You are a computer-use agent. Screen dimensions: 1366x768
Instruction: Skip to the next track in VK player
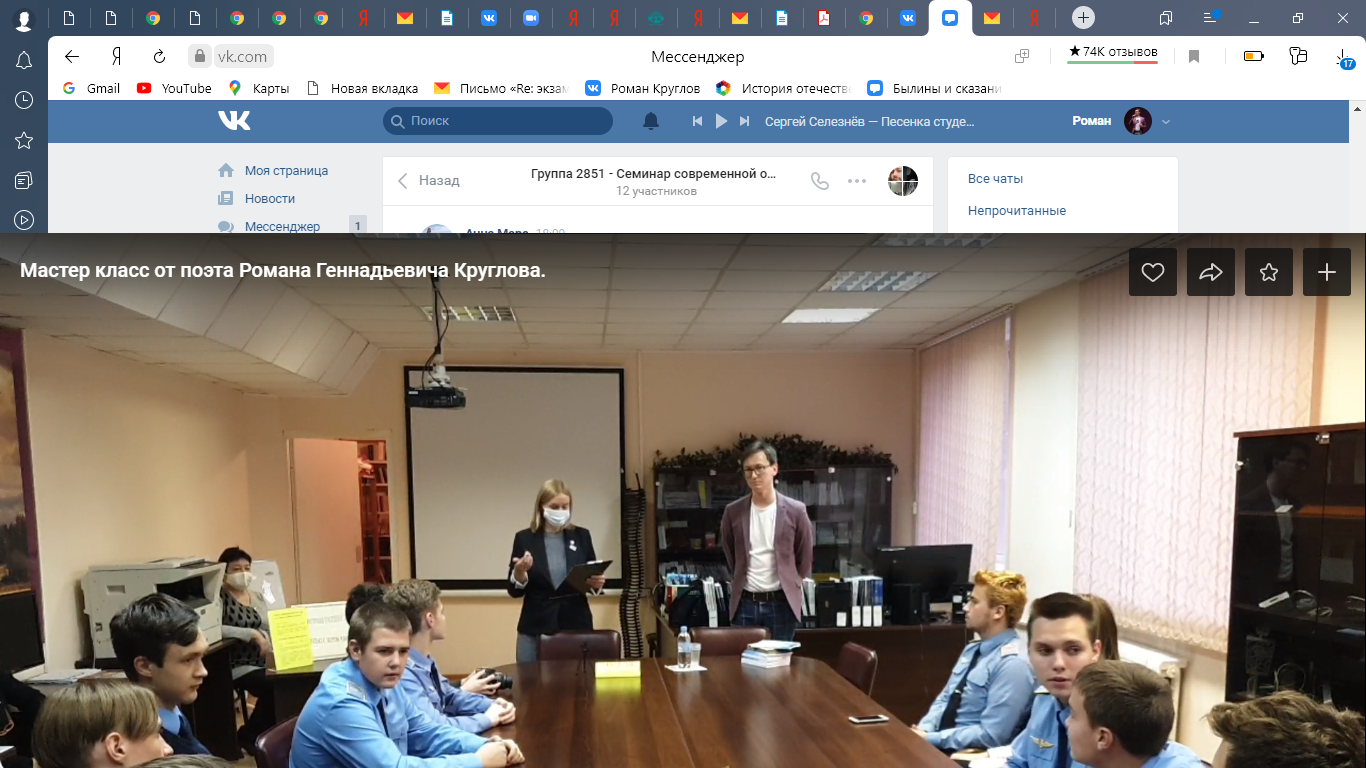(744, 121)
